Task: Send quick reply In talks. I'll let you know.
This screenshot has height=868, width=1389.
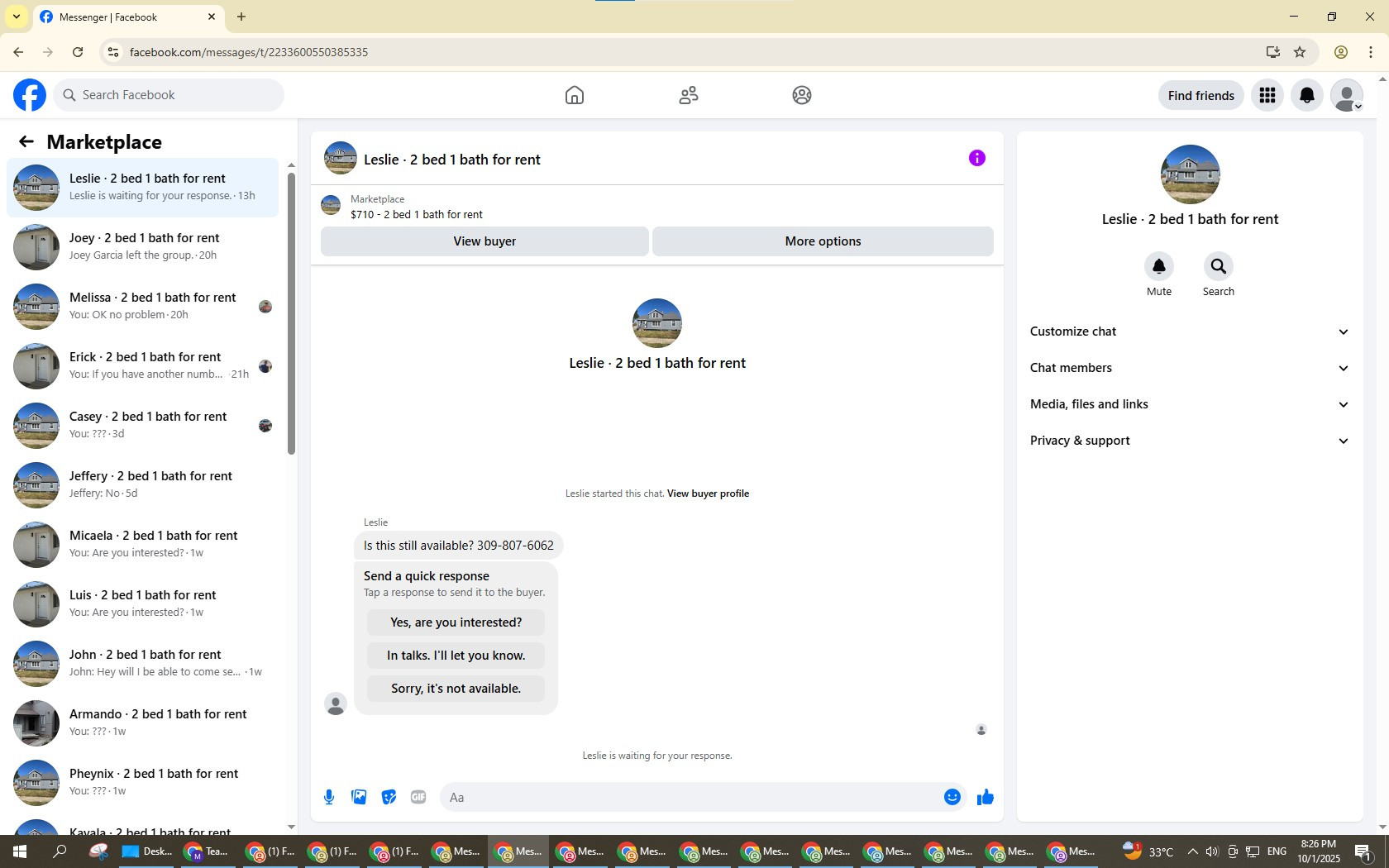Action: click(456, 656)
